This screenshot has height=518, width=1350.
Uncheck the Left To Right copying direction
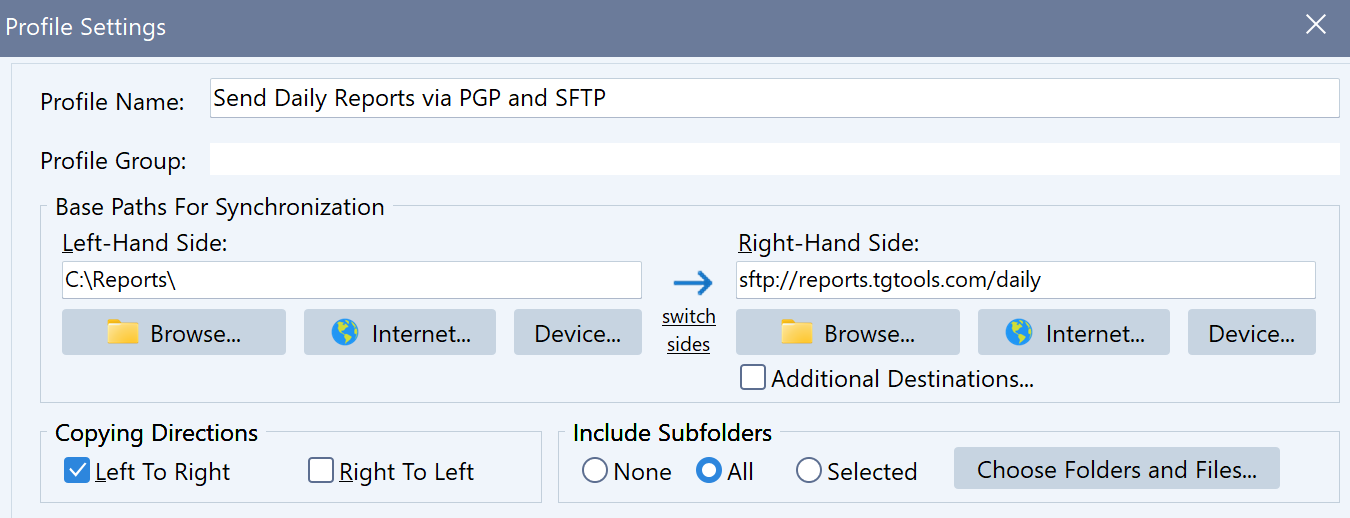click(77, 471)
